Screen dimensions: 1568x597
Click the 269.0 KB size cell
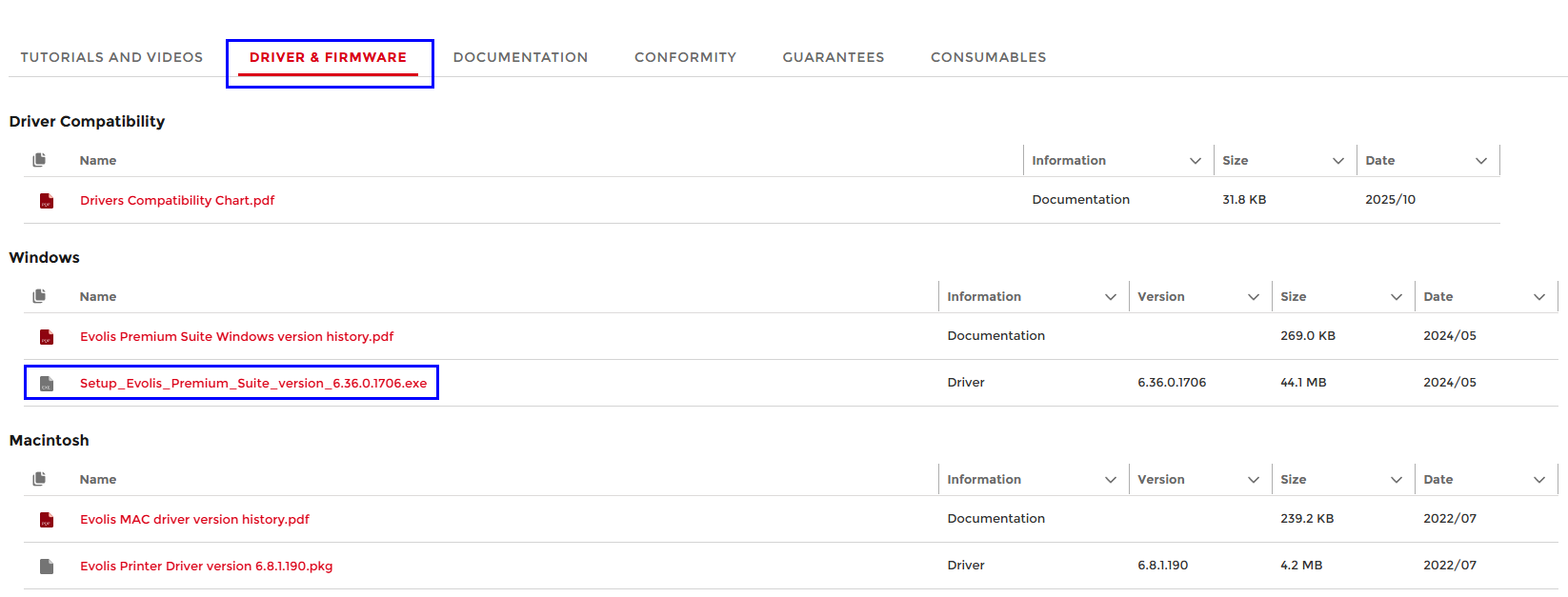pos(1308,336)
